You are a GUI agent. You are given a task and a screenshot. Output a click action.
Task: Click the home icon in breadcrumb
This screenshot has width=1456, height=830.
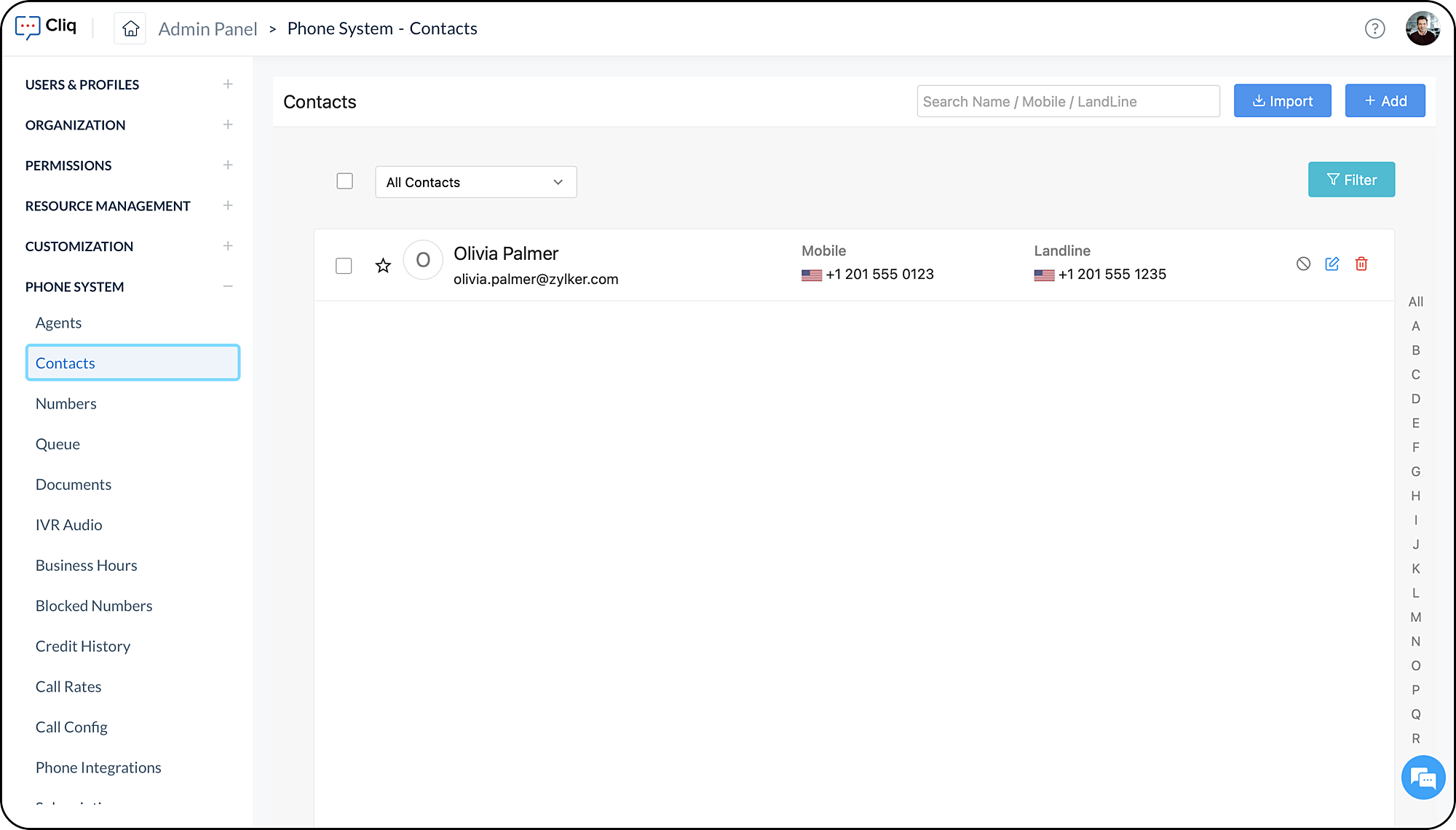(x=130, y=28)
